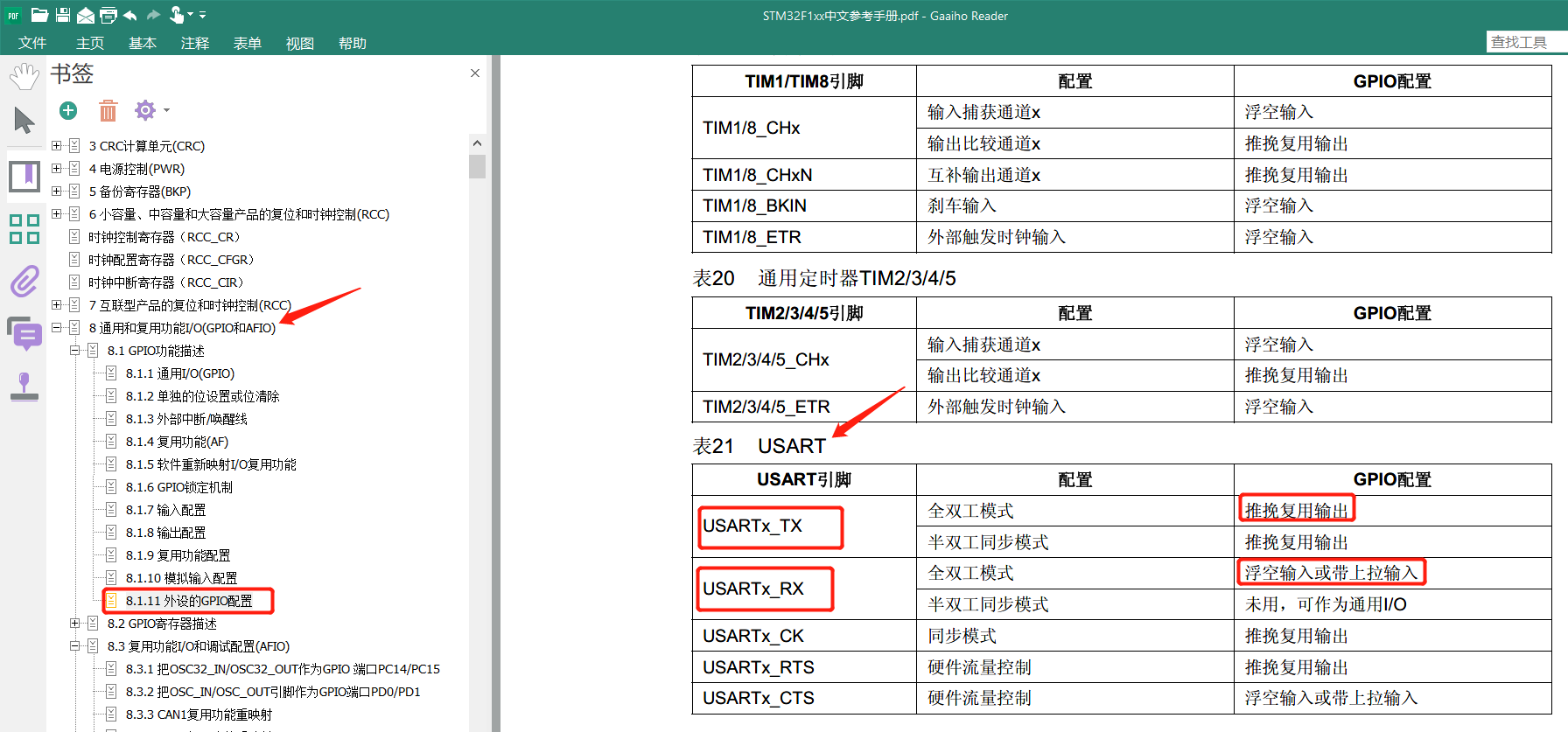Open bookmark 时钟中断寄存器 (RCC_CIR)
This screenshot has height=732, width=1568.
tap(166, 282)
